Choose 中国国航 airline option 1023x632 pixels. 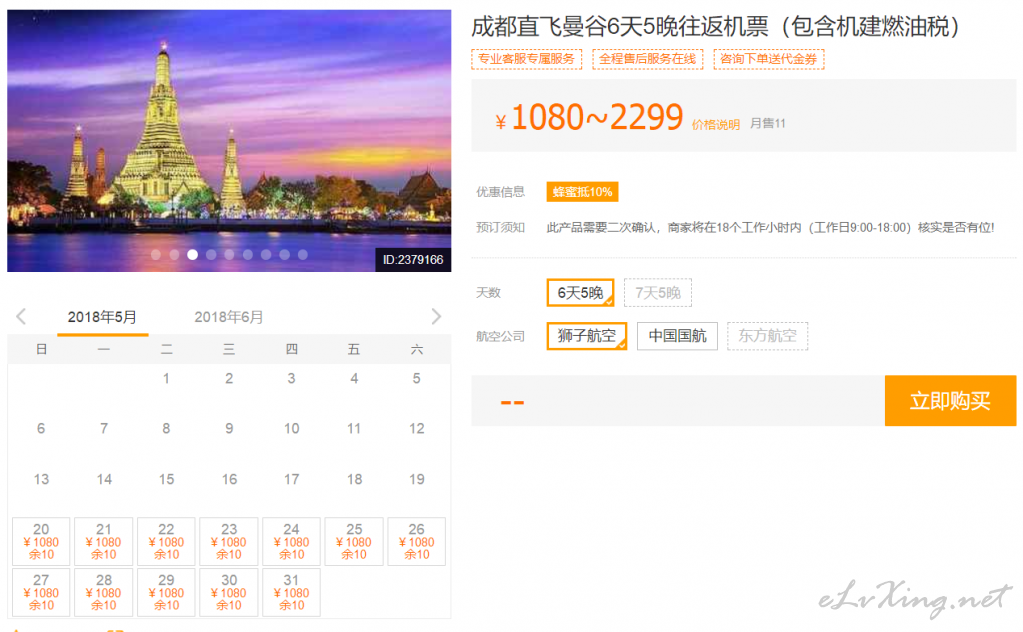(x=677, y=336)
